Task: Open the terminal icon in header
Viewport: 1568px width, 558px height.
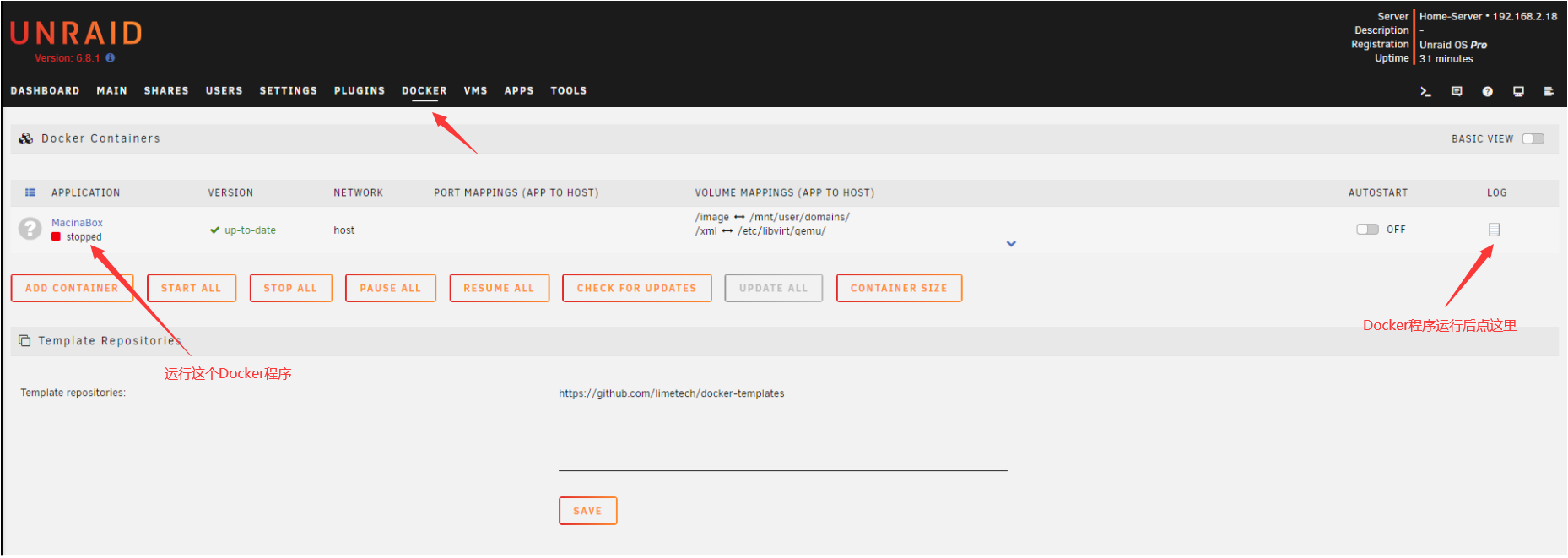Action: 1425,91
